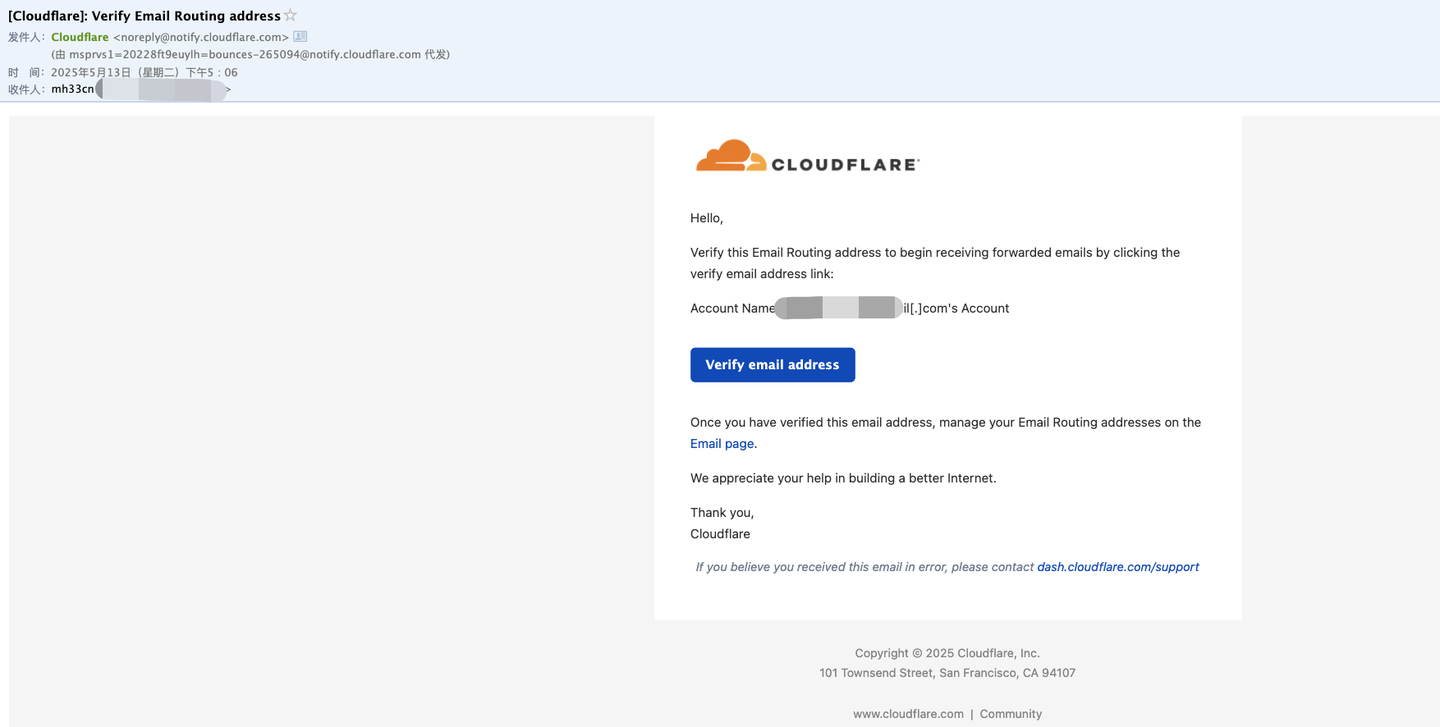Image resolution: width=1440 pixels, height=727 pixels.
Task: Click the Copyright © 2025 Cloudflare, Inc. text
Action: pyautogui.click(x=947, y=653)
